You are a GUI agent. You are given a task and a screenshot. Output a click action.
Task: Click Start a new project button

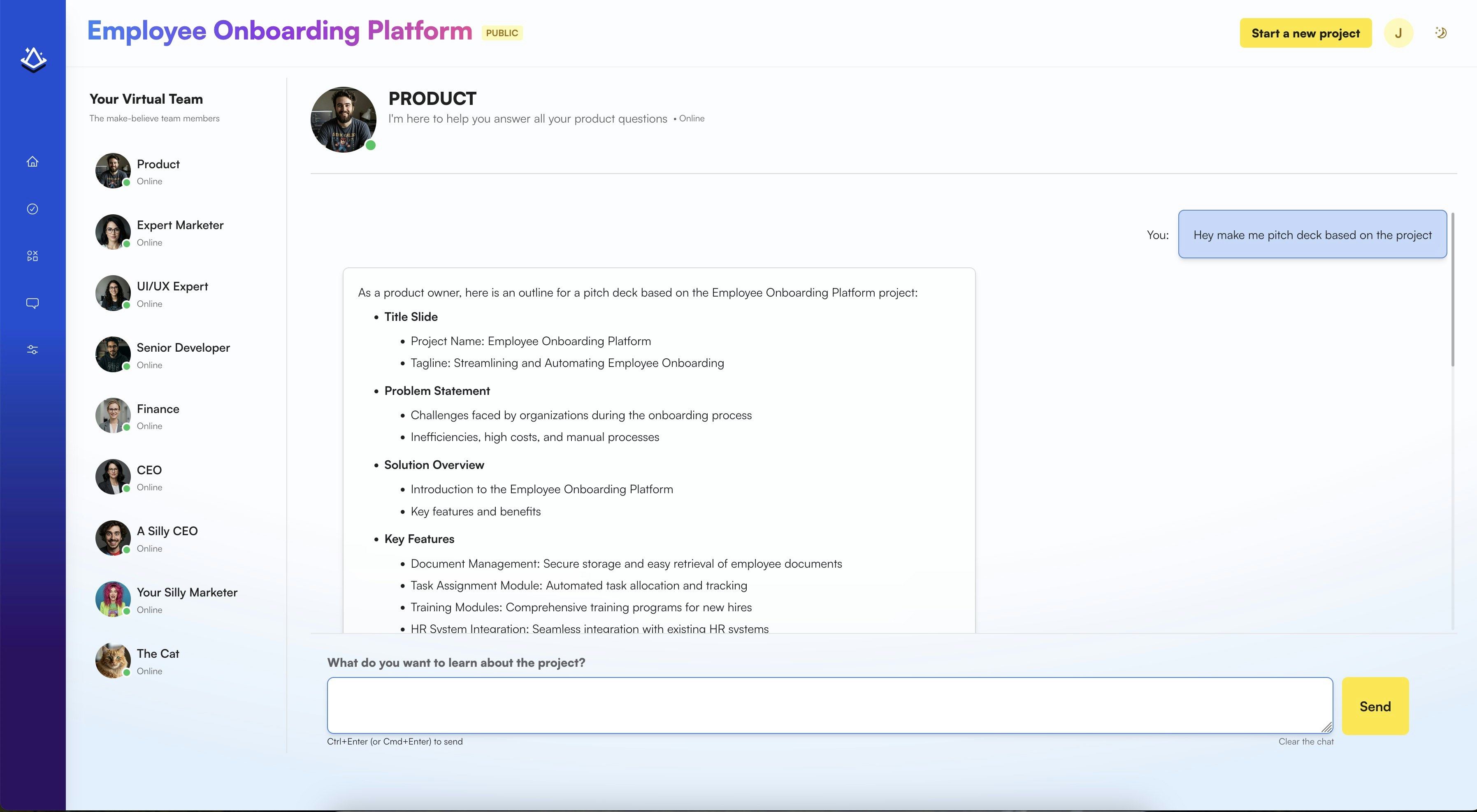1305,33
